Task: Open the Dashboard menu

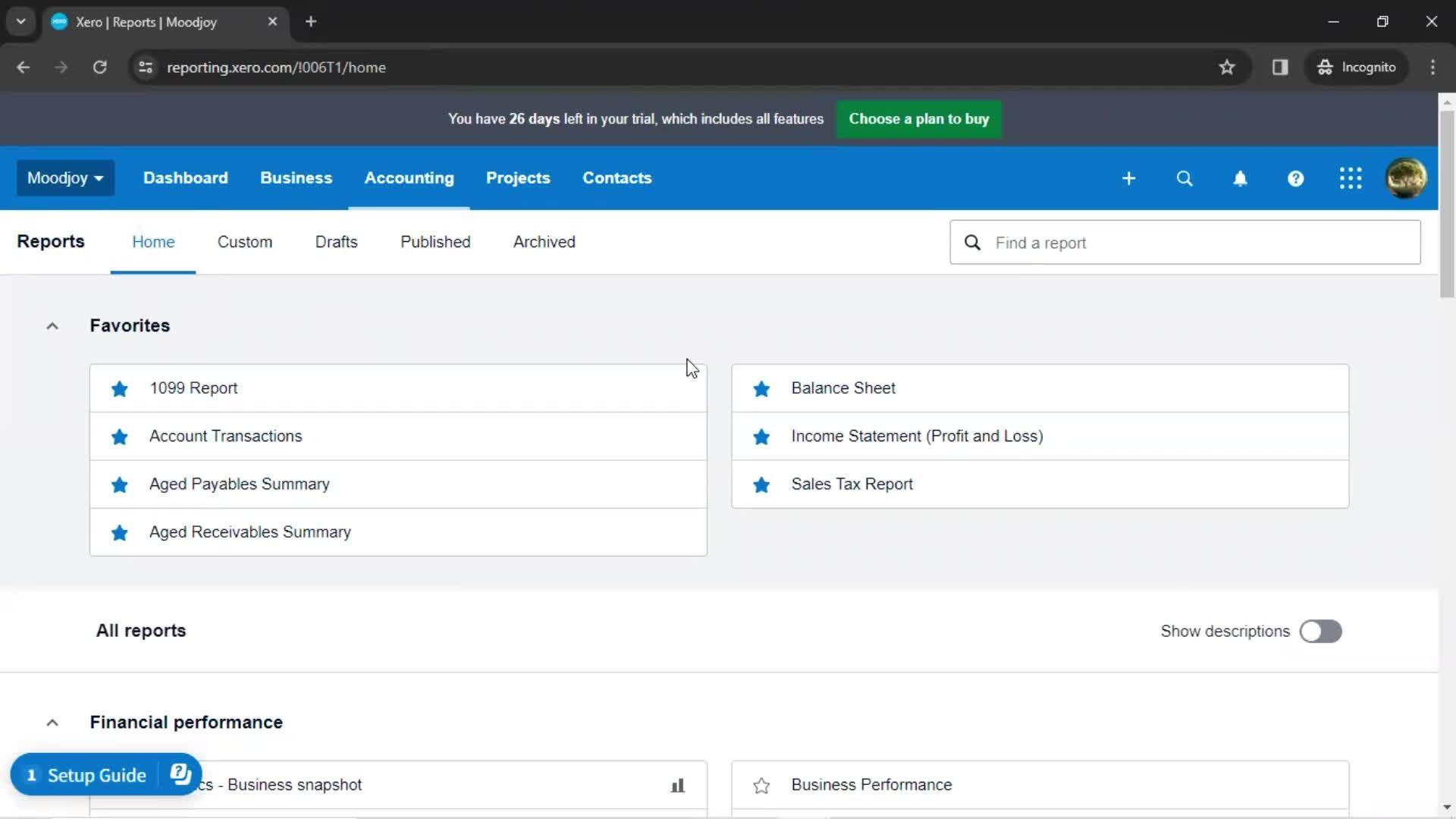Action: [185, 178]
